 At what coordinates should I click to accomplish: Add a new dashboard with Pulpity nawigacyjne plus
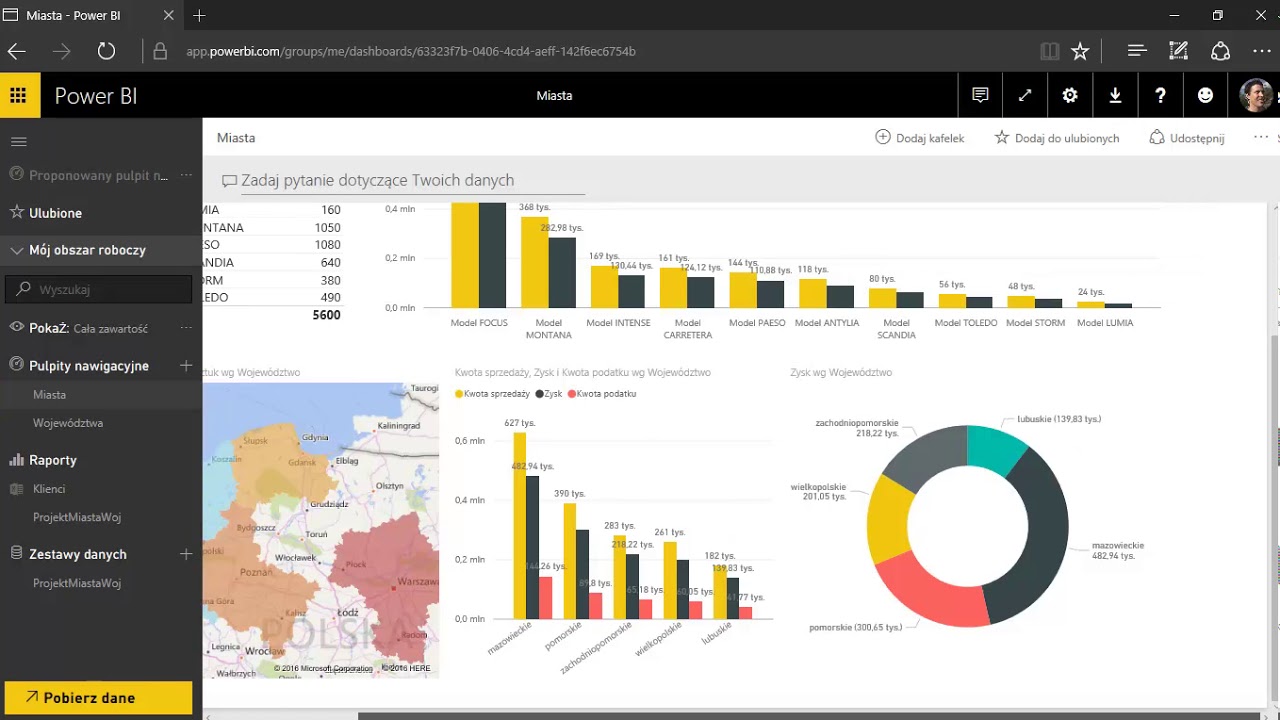186,366
